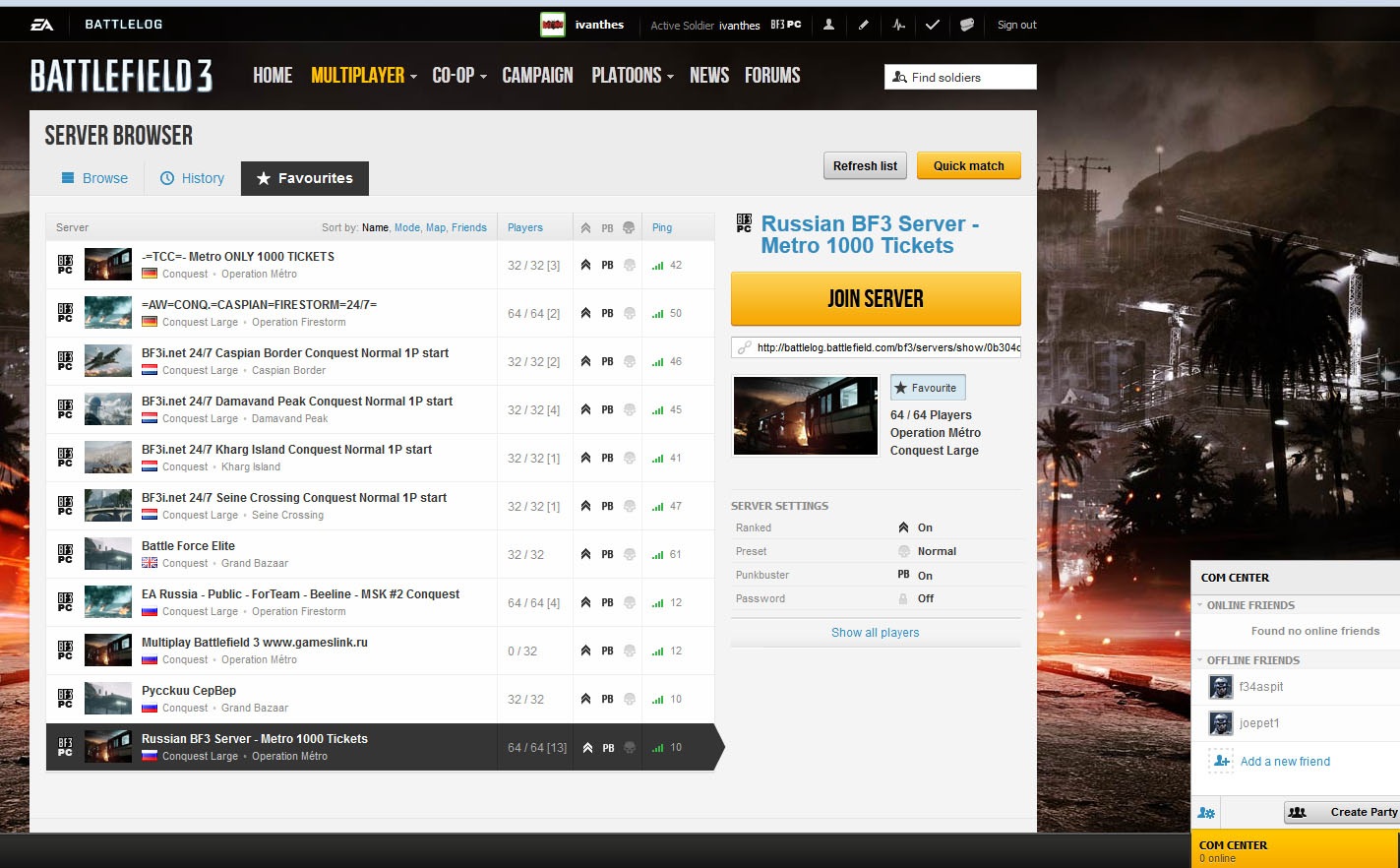
Task: Click the friend settings gear icon in Com Center
Action: pyautogui.click(x=1206, y=813)
